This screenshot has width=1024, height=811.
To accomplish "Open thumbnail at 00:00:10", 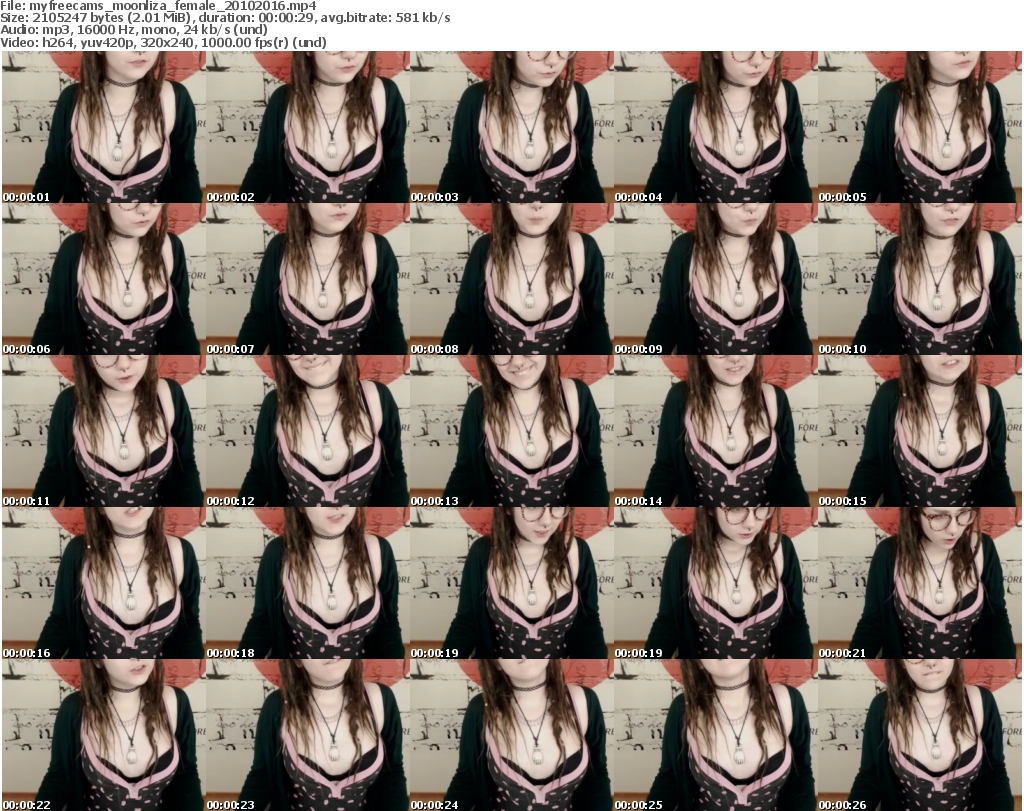I will tap(920, 279).
